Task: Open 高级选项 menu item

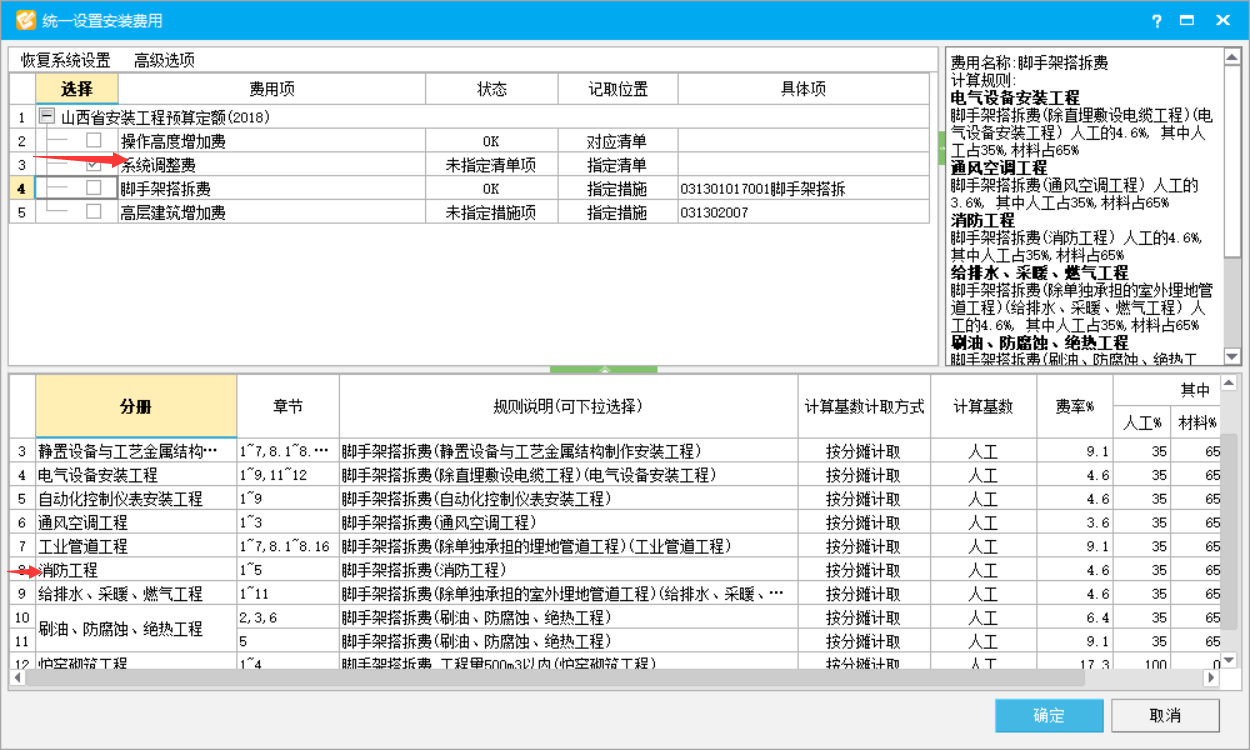Action: pyautogui.click(x=164, y=60)
